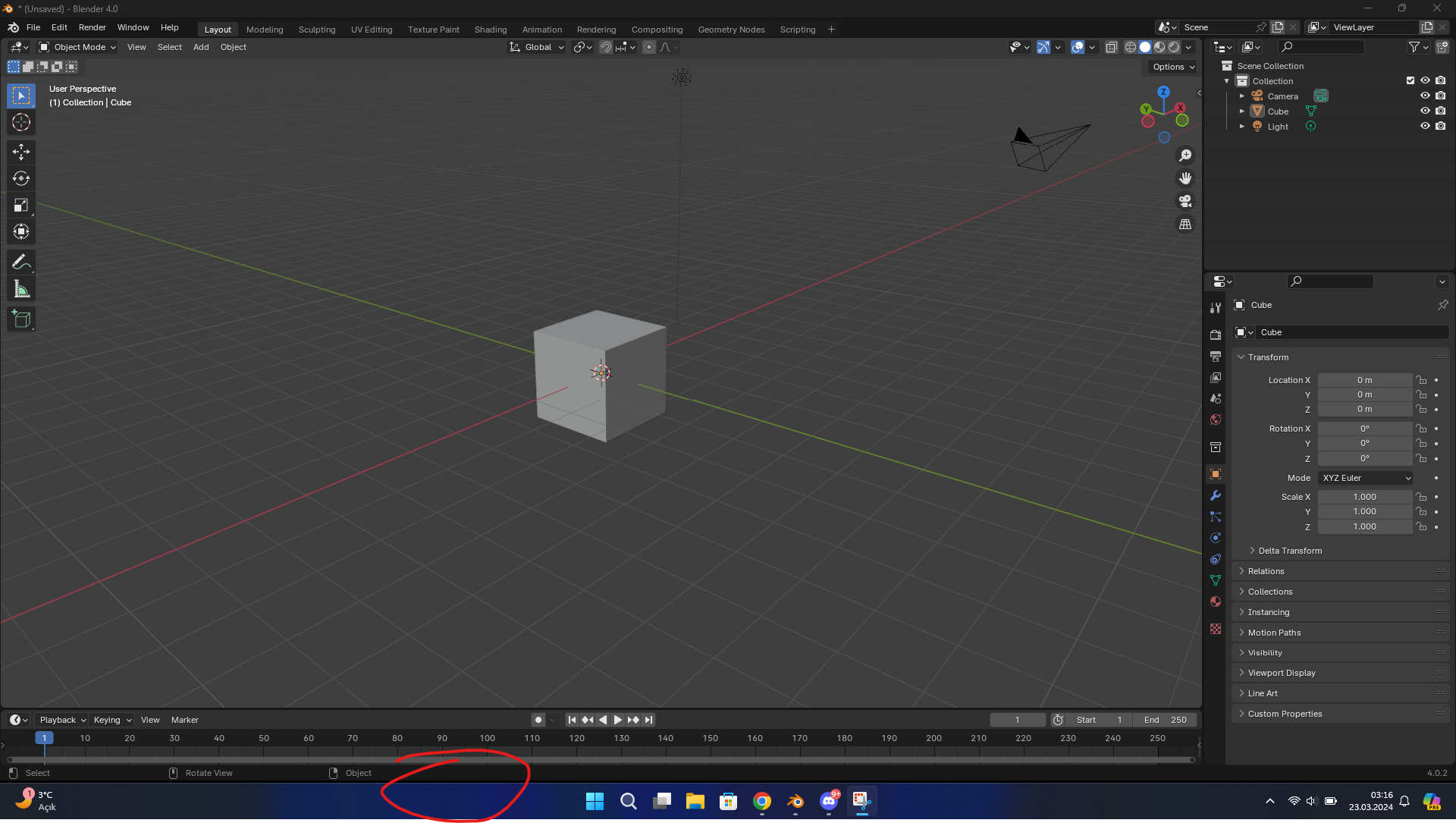
Task: Switch to Sculpting workspace tab
Action: pos(317,30)
